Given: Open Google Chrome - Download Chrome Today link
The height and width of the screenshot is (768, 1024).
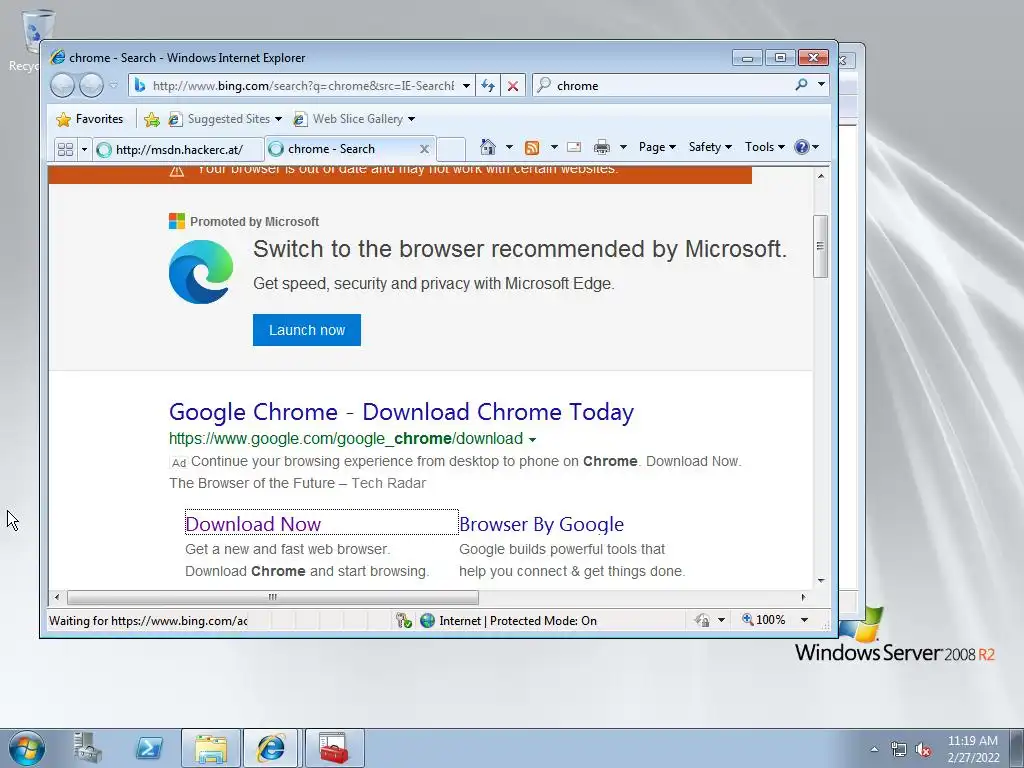Looking at the screenshot, I should point(402,412).
